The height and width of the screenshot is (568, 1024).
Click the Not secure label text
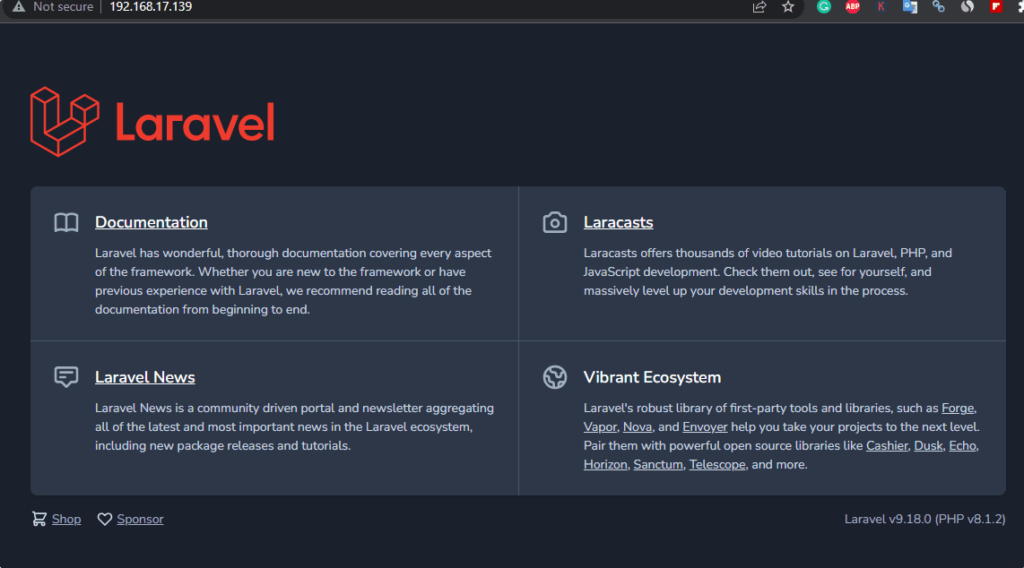63,7
